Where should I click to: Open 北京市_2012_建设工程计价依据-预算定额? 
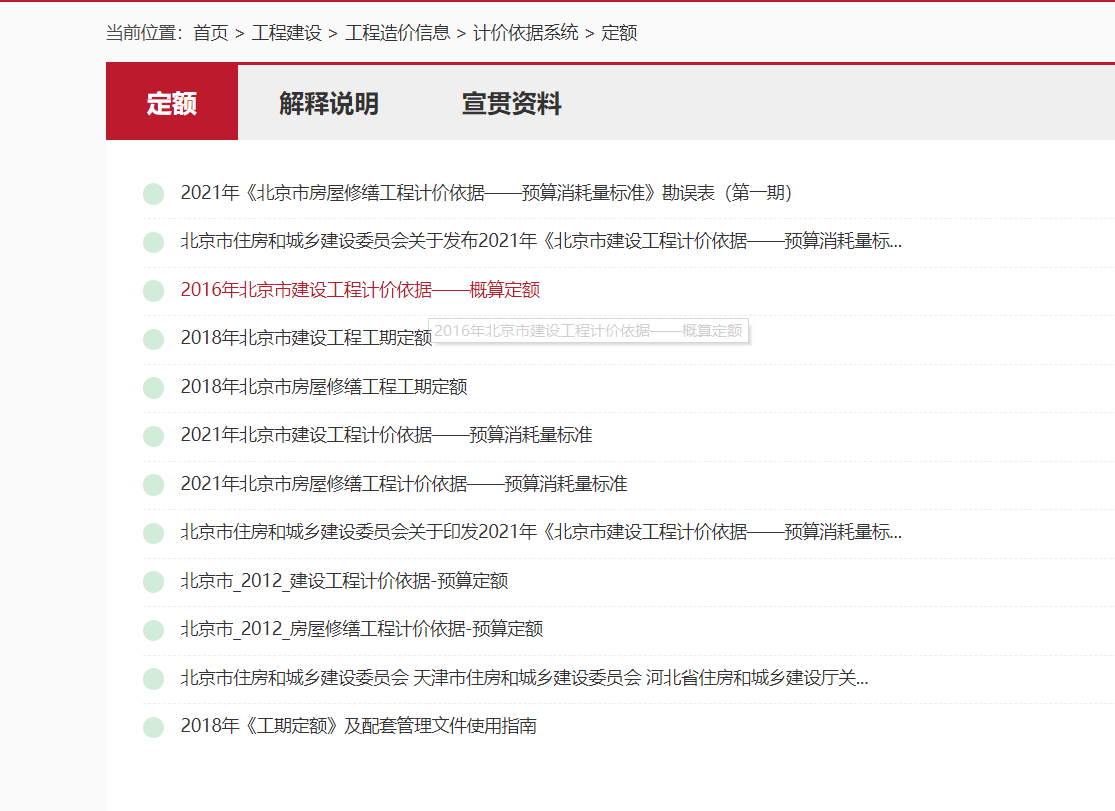pyautogui.click(x=344, y=581)
